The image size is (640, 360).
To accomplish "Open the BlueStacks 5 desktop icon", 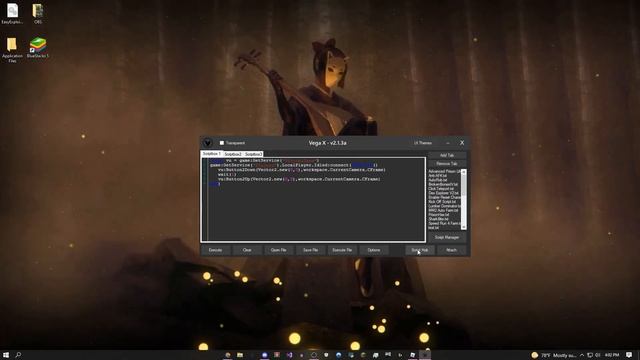I will [x=38, y=48].
